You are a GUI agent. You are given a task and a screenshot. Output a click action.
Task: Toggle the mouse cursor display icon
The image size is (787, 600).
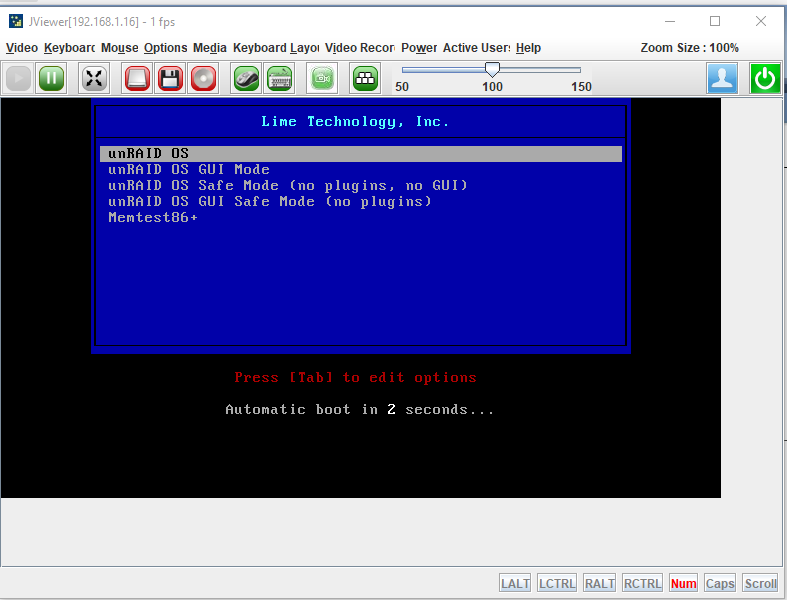[245, 78]
